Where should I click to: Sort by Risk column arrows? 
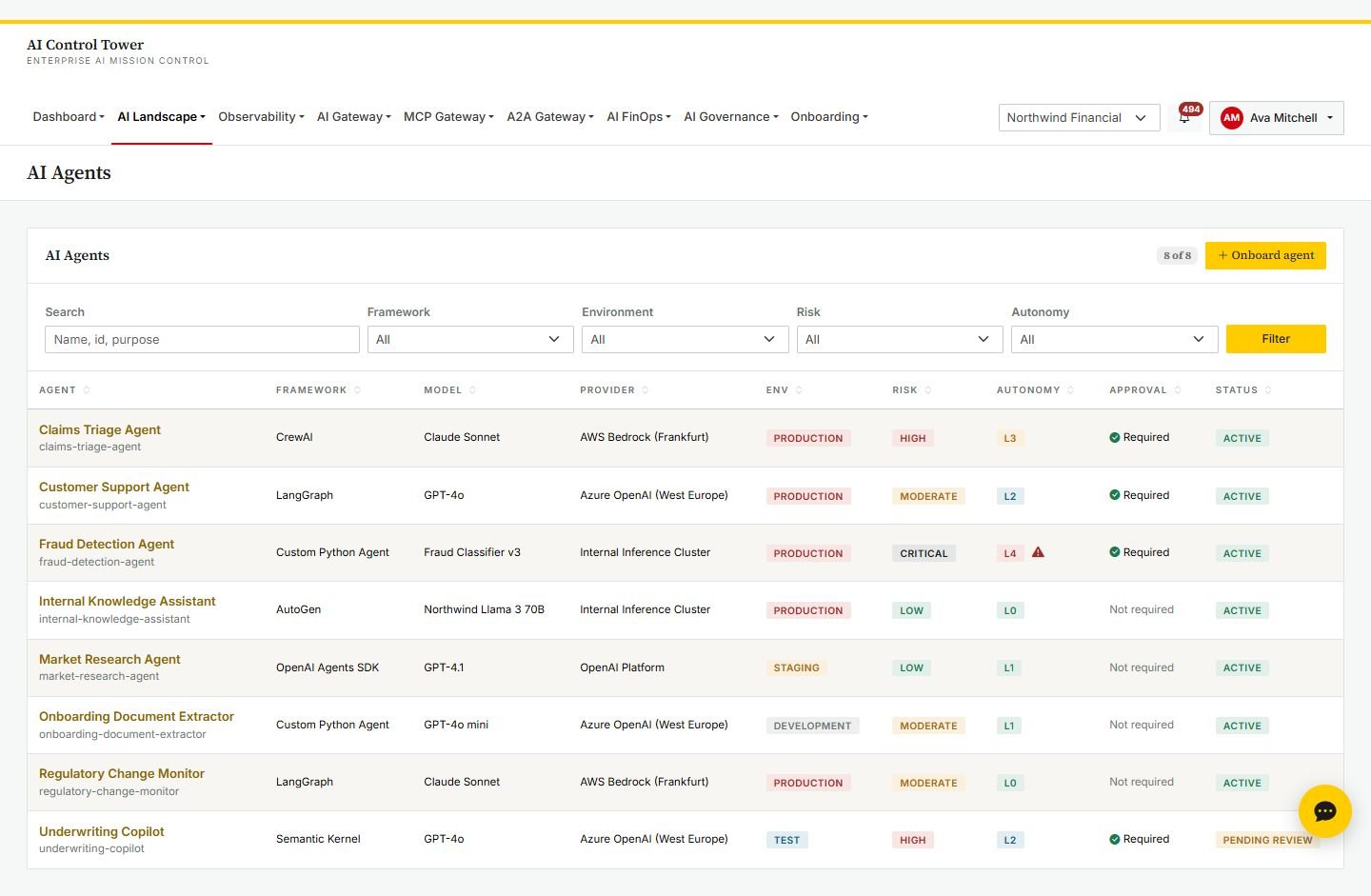[928, 390]
